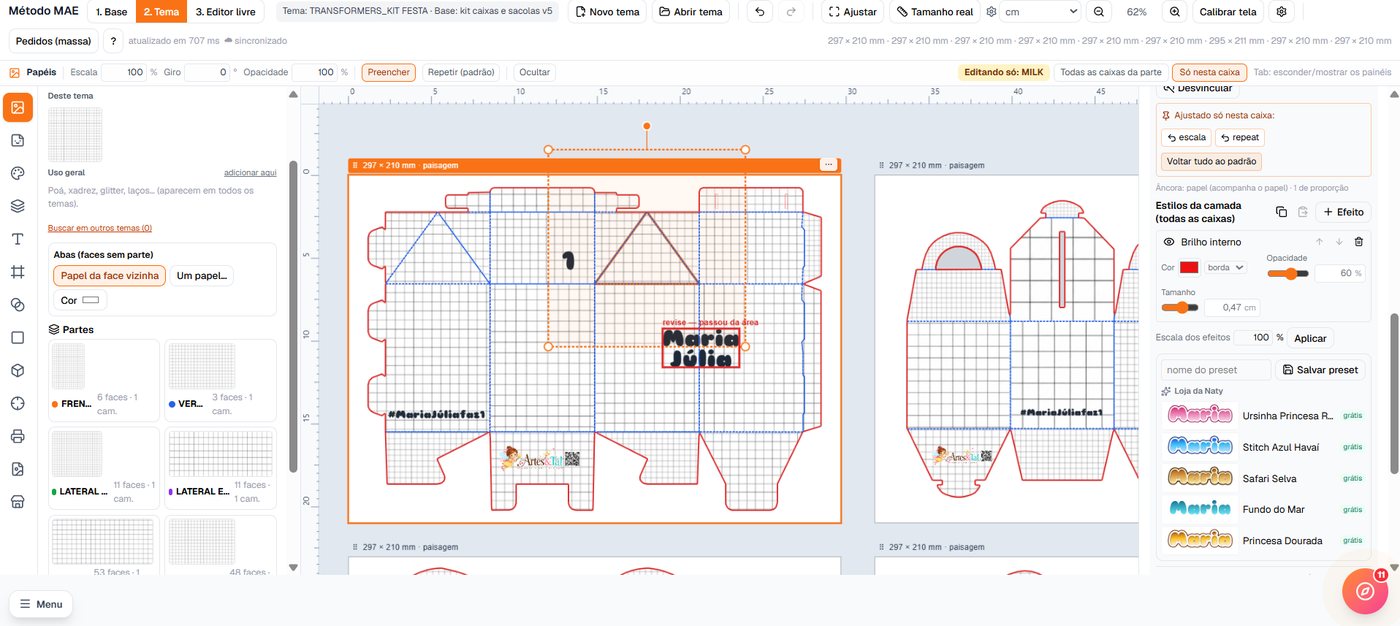Open the compass help bubble with notifications
The width and height of the screenshot is (1400, 626).
pyautogui.click(x=1365, y=590)
